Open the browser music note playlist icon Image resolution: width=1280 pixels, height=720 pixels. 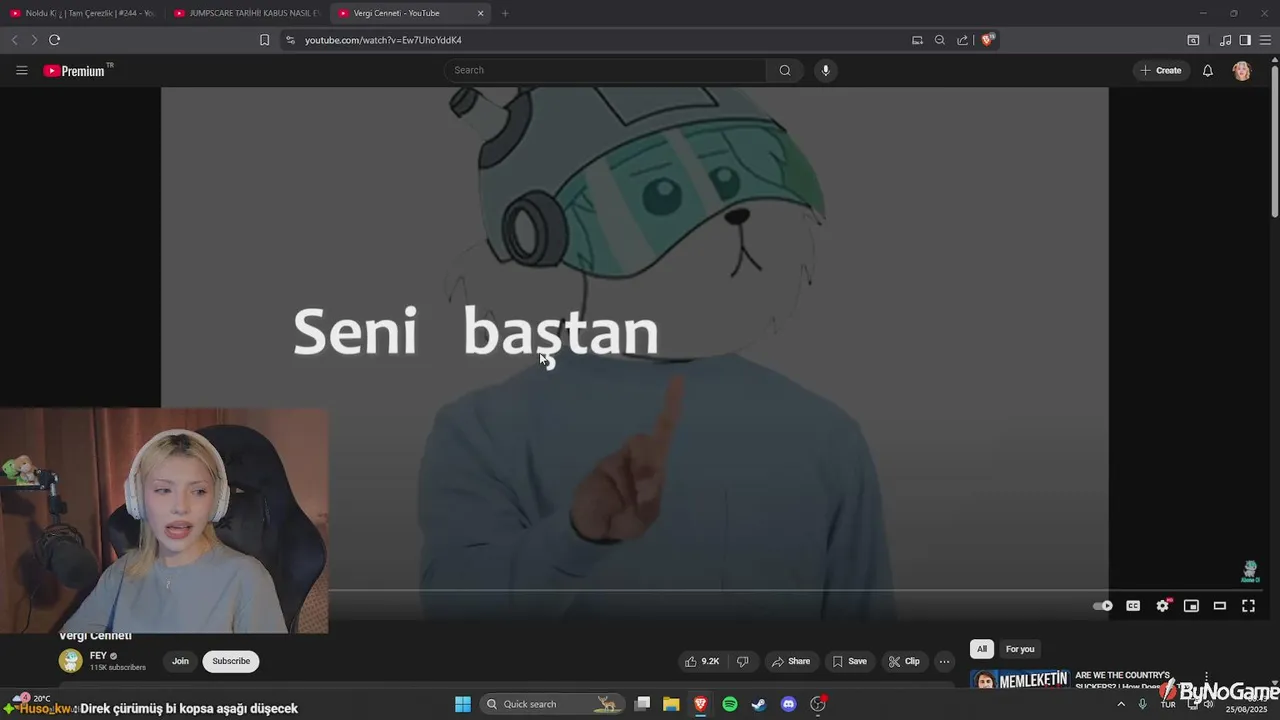pos(1225,40)
